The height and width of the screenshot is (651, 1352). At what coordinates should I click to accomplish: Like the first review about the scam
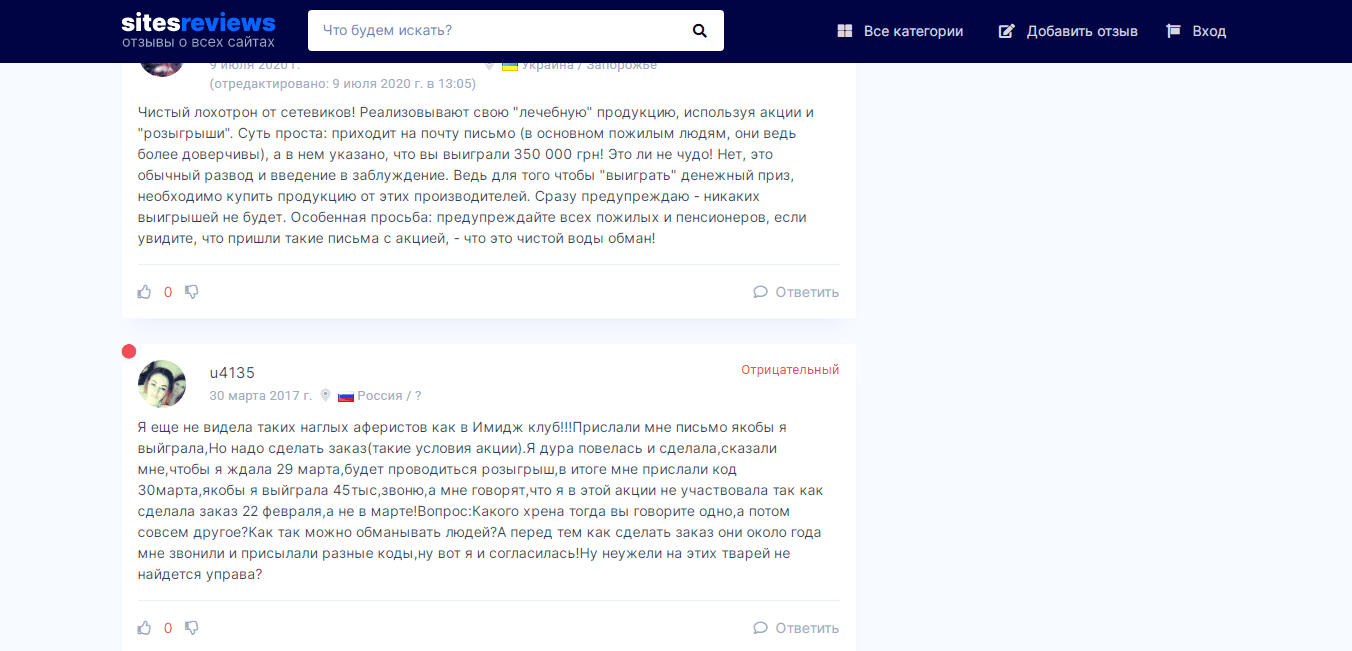pyautogui.click(x=145, y=292)
